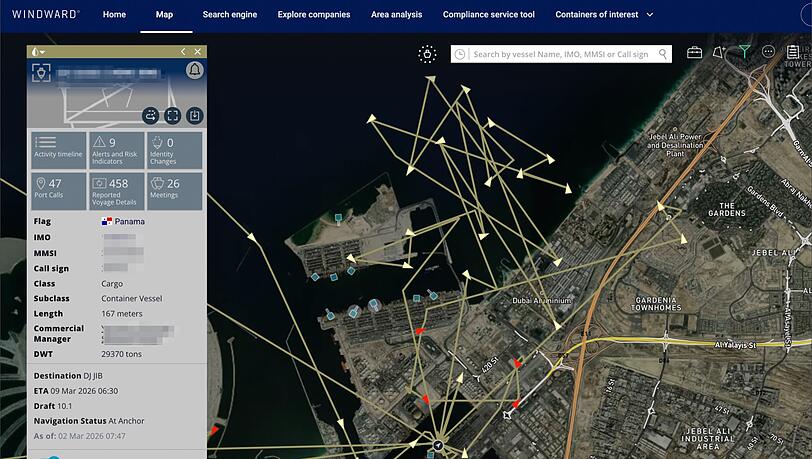Viewport: 812px width, 459px height.
Task: Click the vessel alert bell icon
Action: 195,70
